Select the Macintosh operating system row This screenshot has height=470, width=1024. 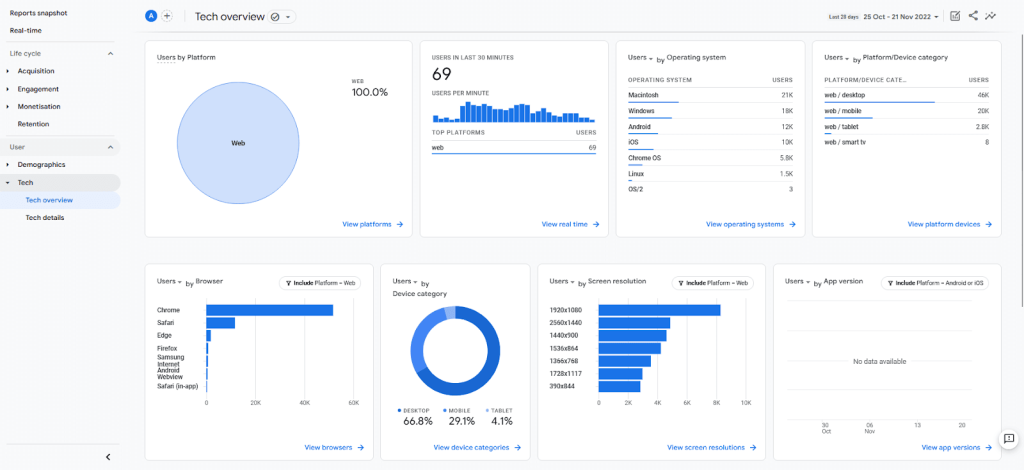click(x=710, y=95)
